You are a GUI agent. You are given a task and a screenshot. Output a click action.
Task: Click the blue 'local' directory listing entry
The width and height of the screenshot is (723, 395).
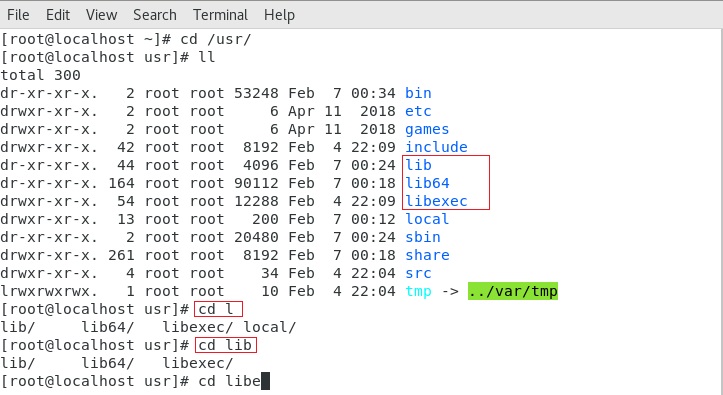(427, 219)
